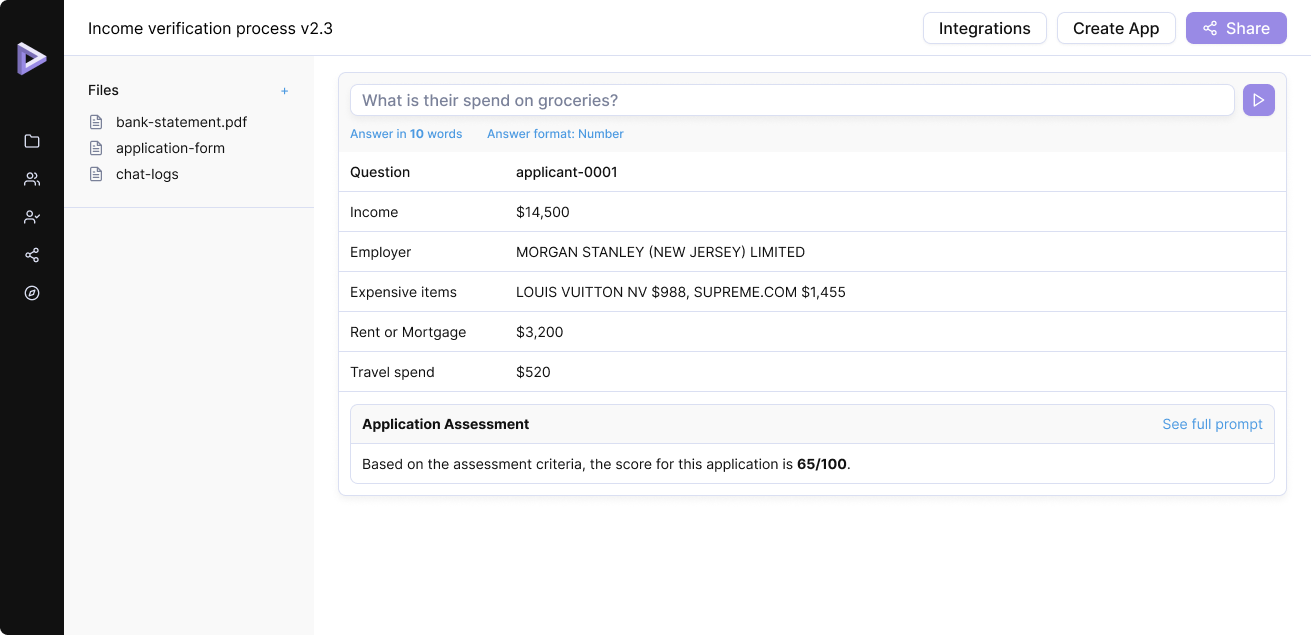Click the file icon beside bank-statement.pdf

click(97, 122)
